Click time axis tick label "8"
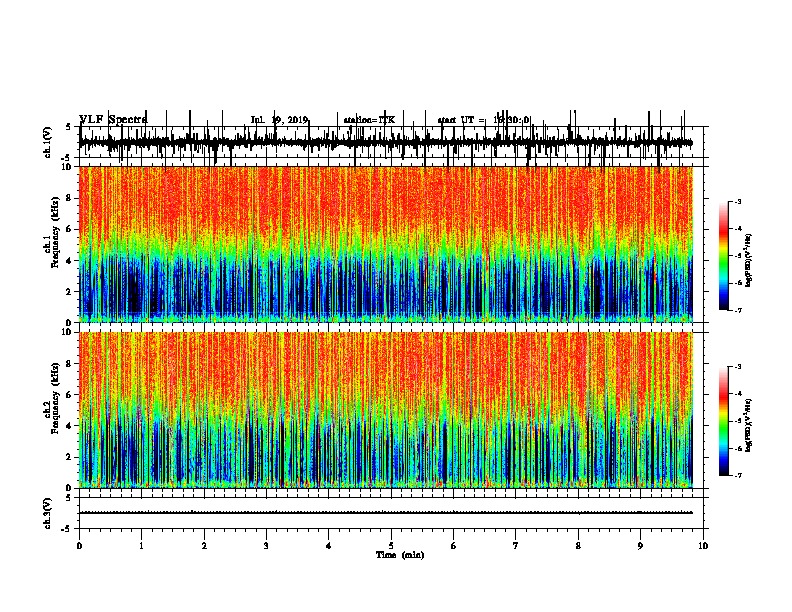The image size is (792, 612). (578, 546)
